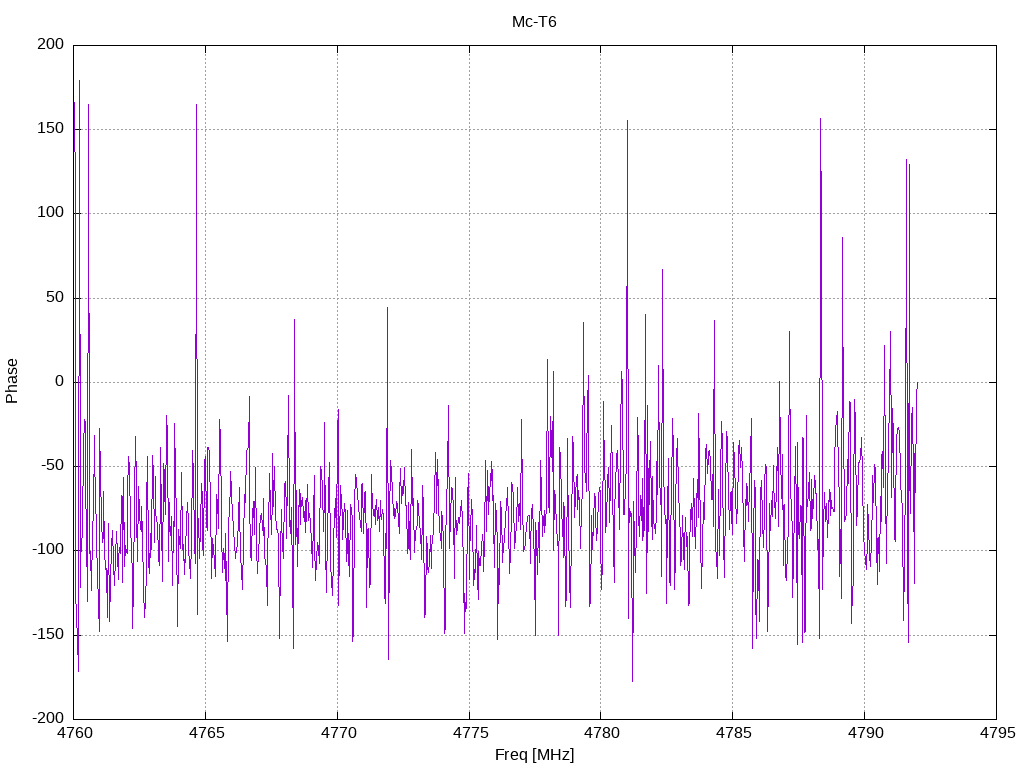Click the x-axis tick label 4790
The height and width of the screenshot is (768, 1024).
point(865,733)
